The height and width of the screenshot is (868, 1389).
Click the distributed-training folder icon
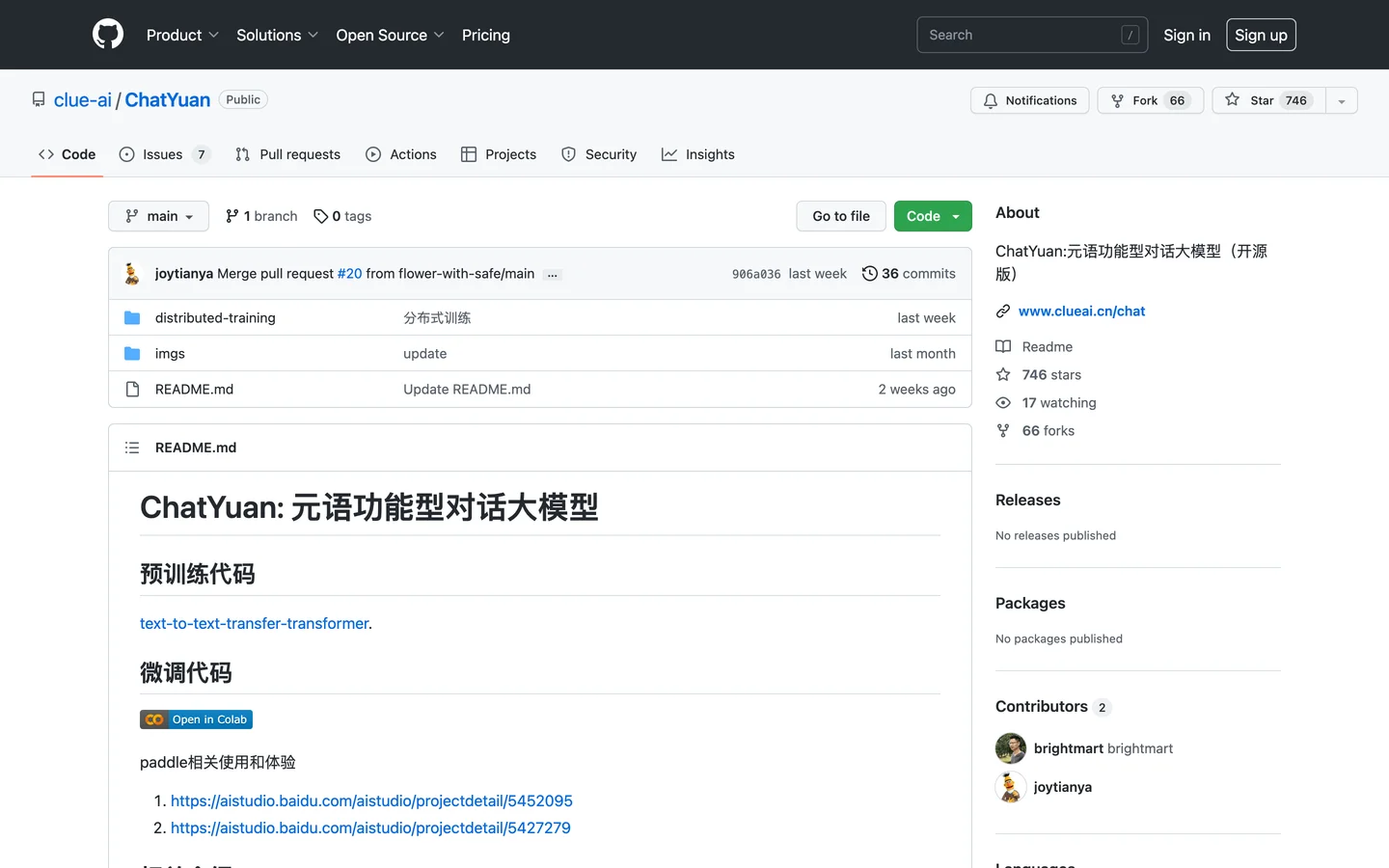(132, 317)
